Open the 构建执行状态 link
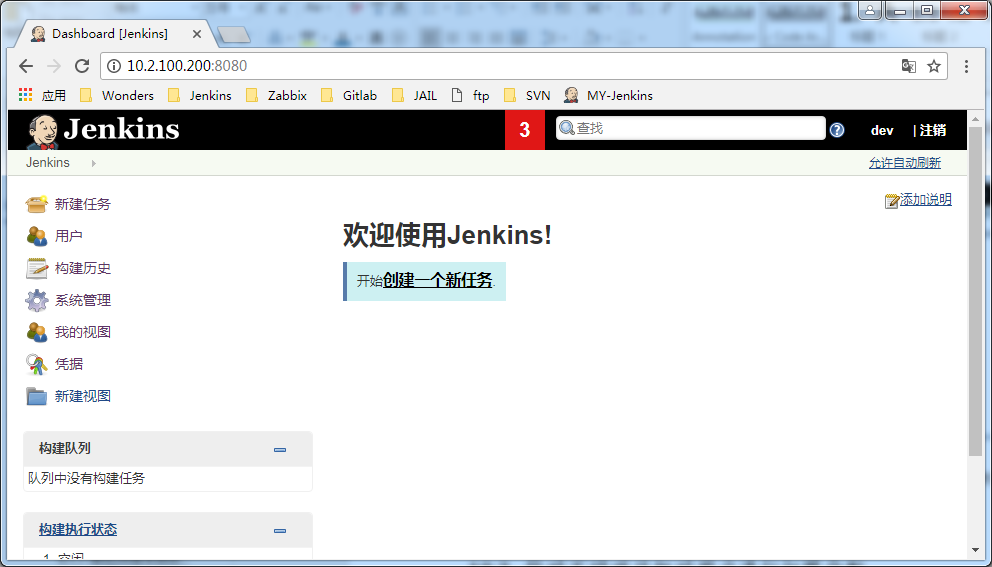The width and height of the screenshot is (992, 567). pyautogui.click(x=78, y=530)
